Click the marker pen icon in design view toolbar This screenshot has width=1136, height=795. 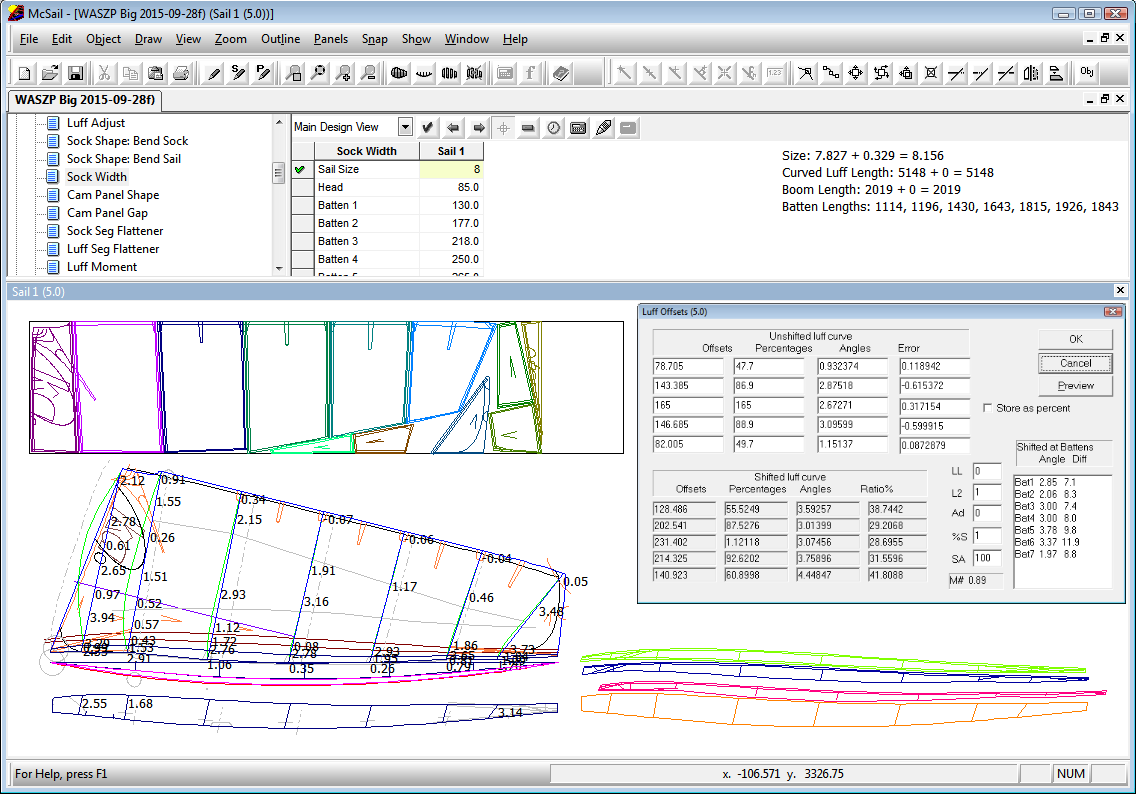(x=604, y=128)
